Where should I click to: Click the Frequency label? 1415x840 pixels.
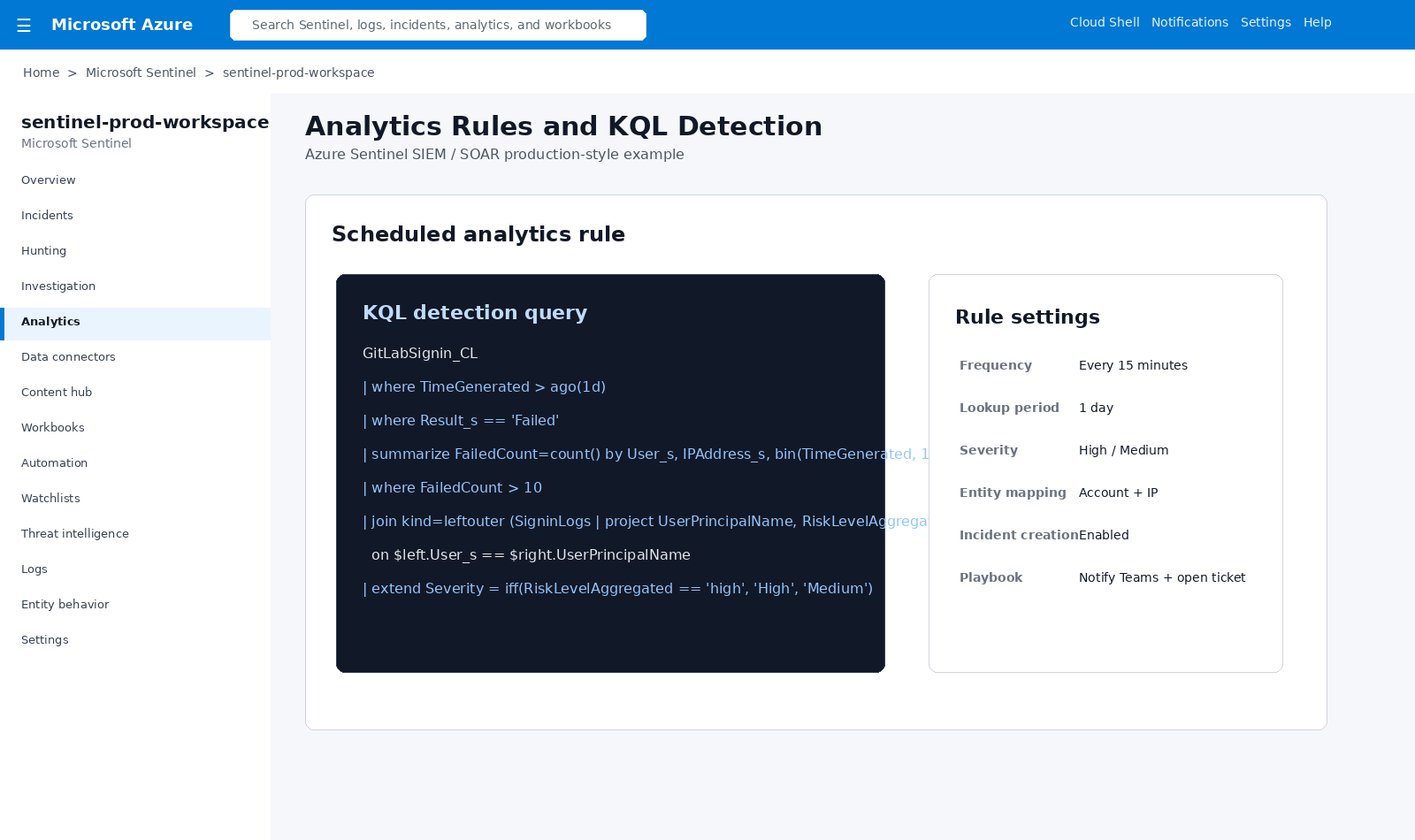click(996, 365)
